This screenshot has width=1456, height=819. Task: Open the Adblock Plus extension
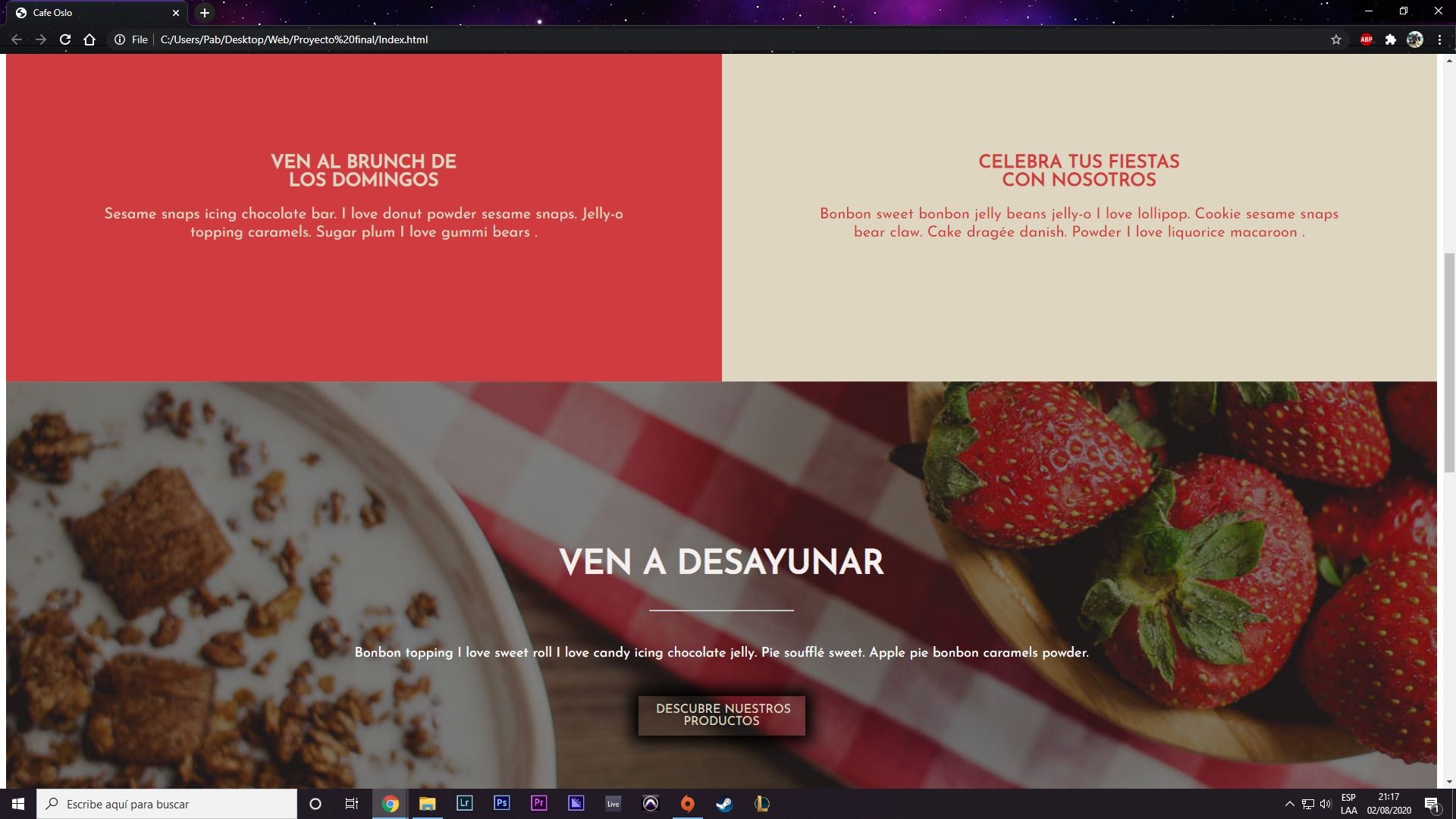pyautogui.click(x=1367, y=39)
